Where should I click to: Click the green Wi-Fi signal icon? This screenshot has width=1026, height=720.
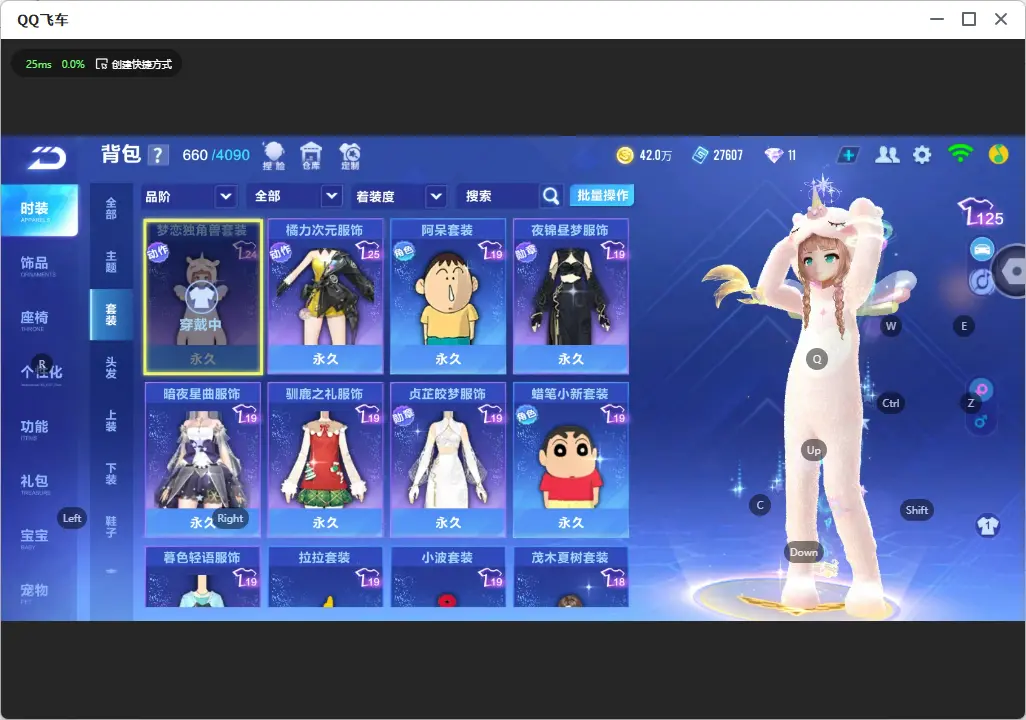[x=960, y=154]
